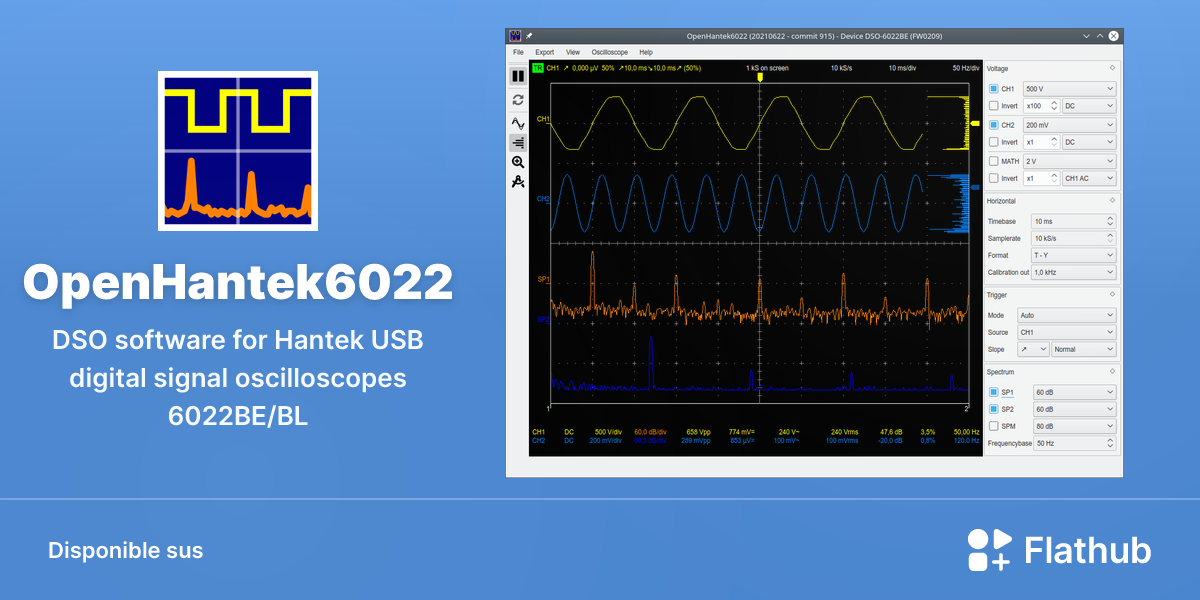Open the SP1 60 dB dropdown
The width and height of the screenshot is (1200, 600).
coord(1074,392)
